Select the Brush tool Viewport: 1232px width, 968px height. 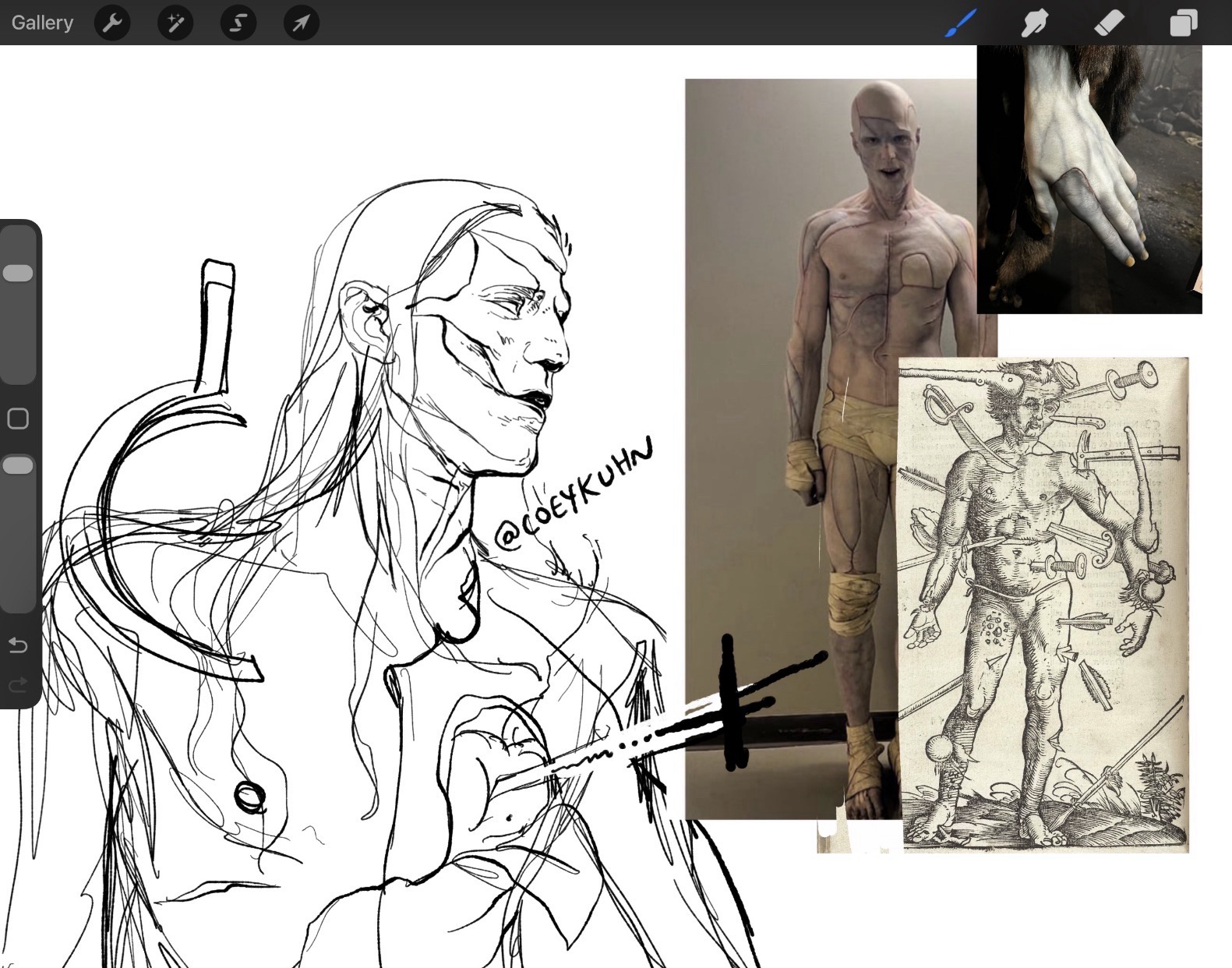[960, 23]
